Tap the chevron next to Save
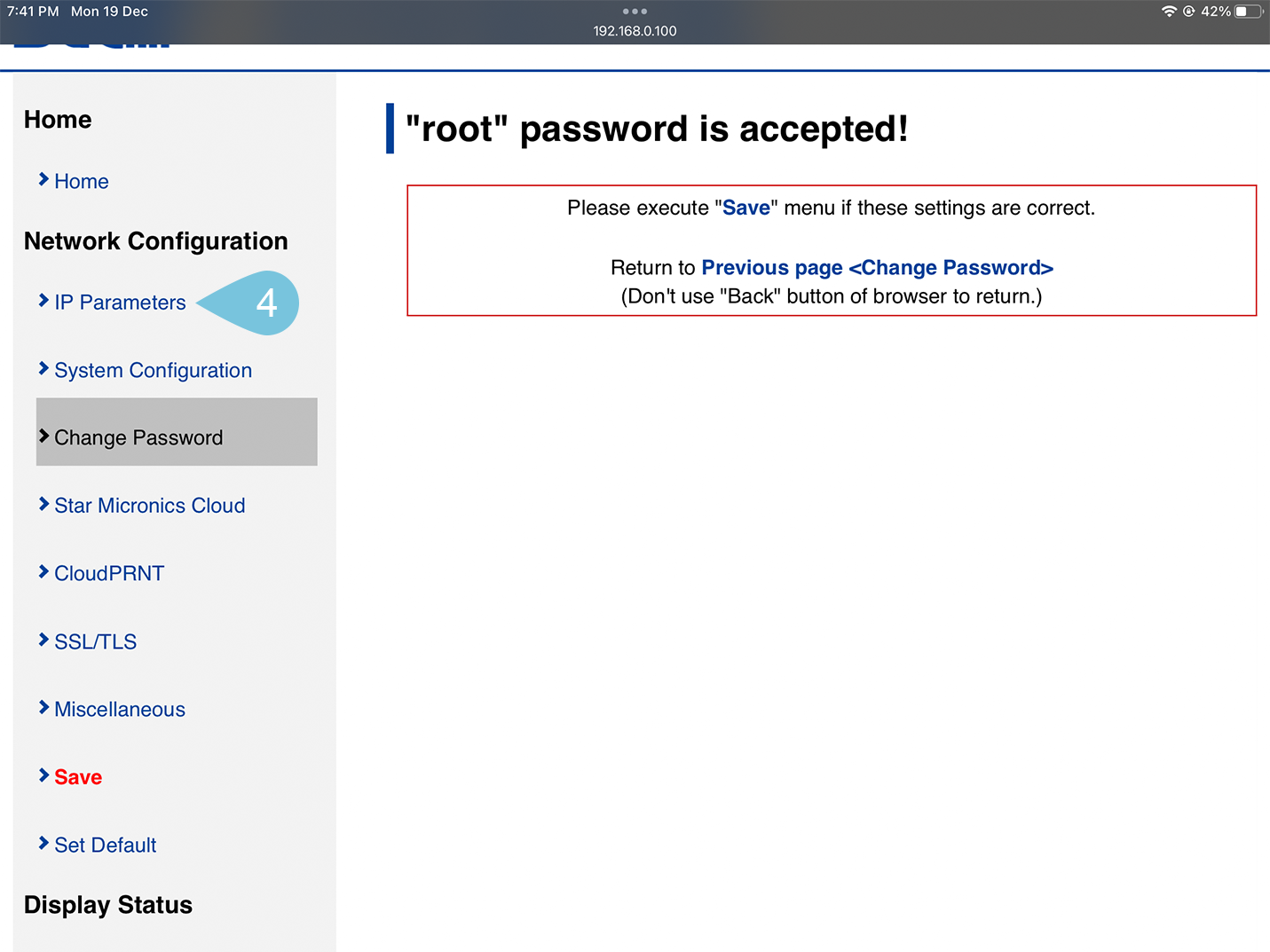 (x=43, y=775)
